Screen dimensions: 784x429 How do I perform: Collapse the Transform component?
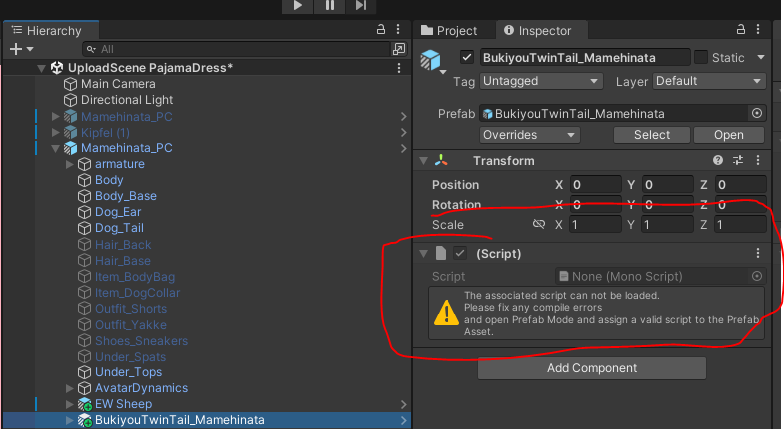click(x=424, y=161)
